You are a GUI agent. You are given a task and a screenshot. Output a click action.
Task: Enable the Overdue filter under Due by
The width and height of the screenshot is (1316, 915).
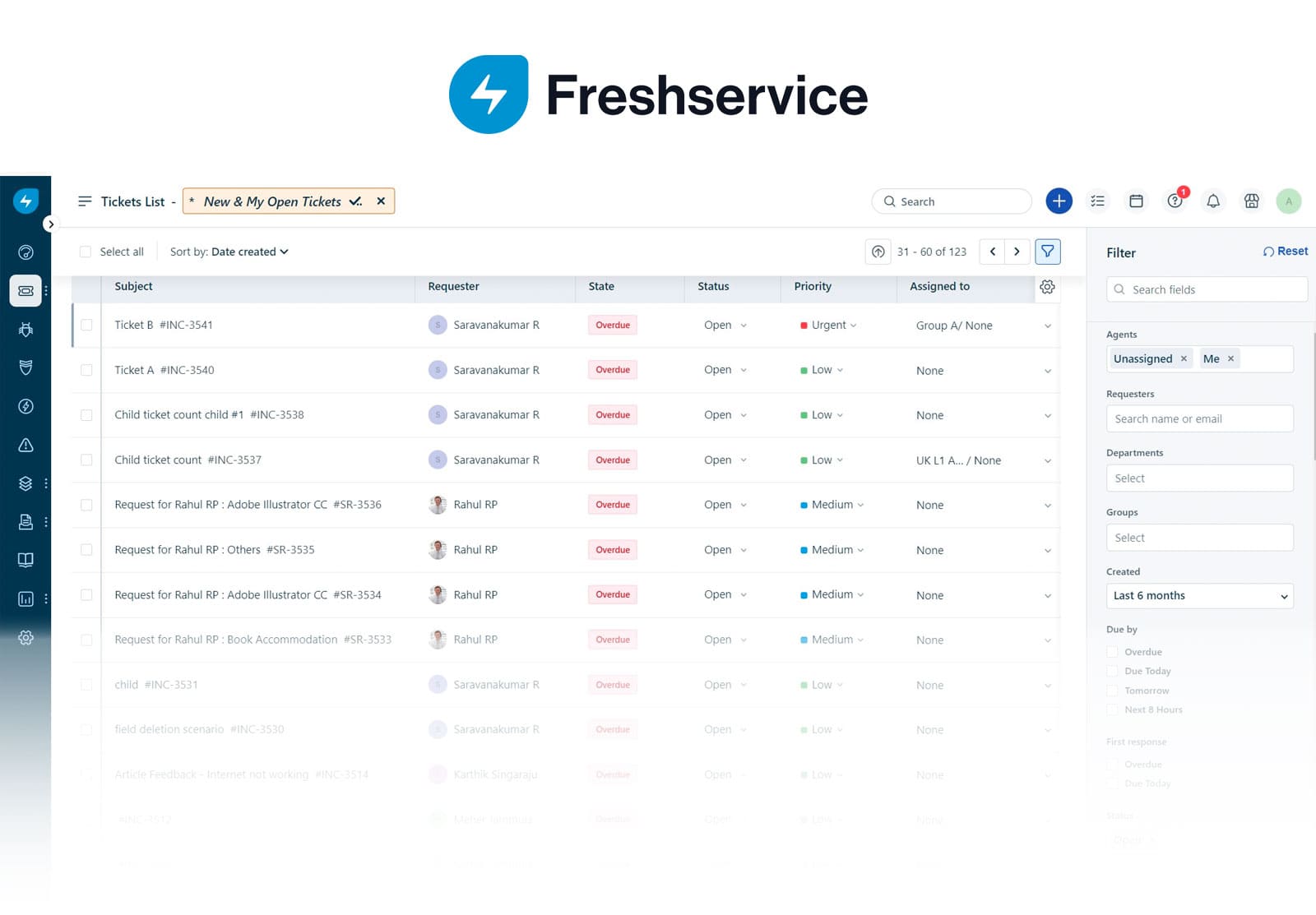(x=1113, y=651)
